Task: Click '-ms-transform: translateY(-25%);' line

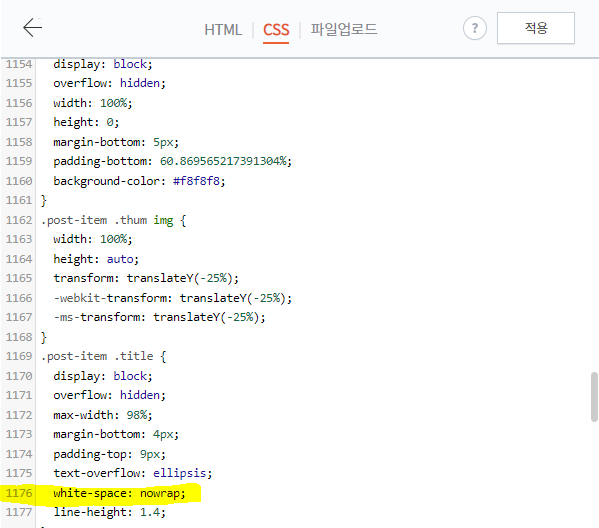Action: point(159,317)
